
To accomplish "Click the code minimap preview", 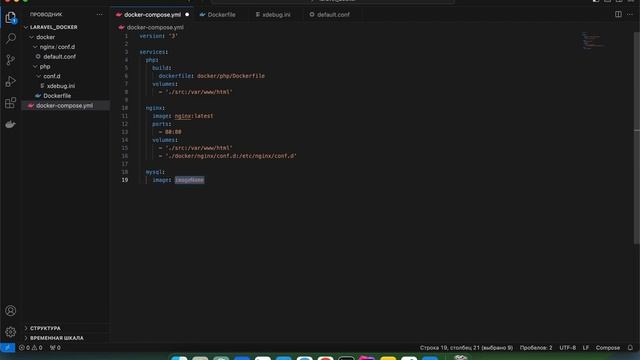I will tap(592, 40).
